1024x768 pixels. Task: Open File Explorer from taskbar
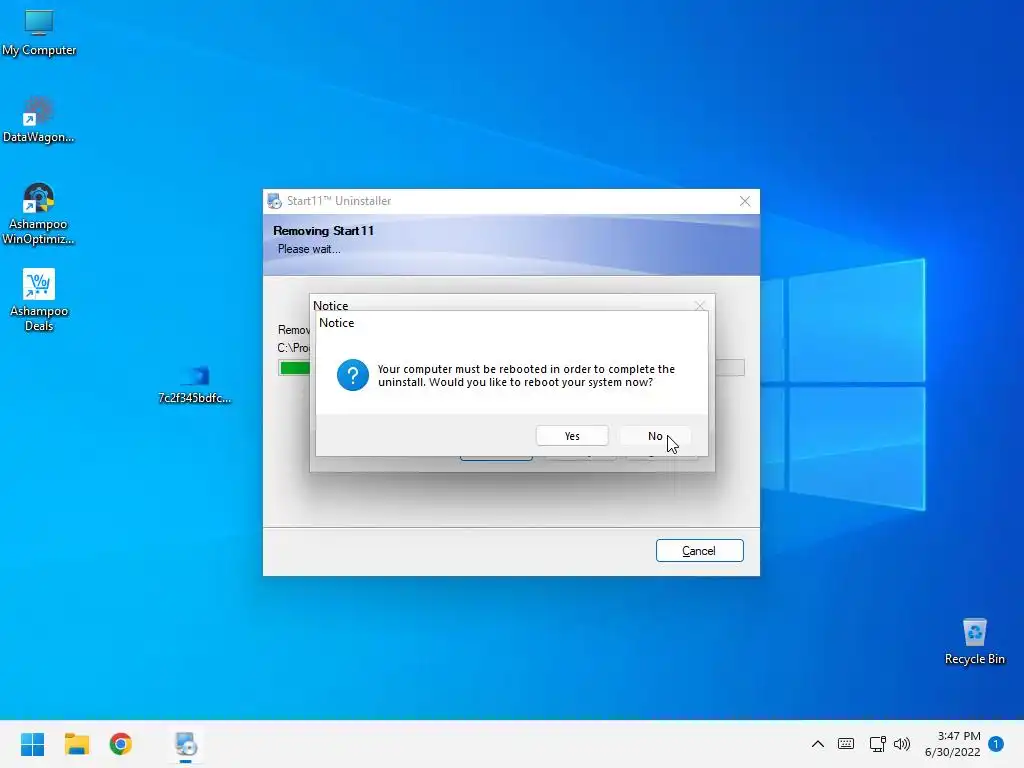(76, 744)
